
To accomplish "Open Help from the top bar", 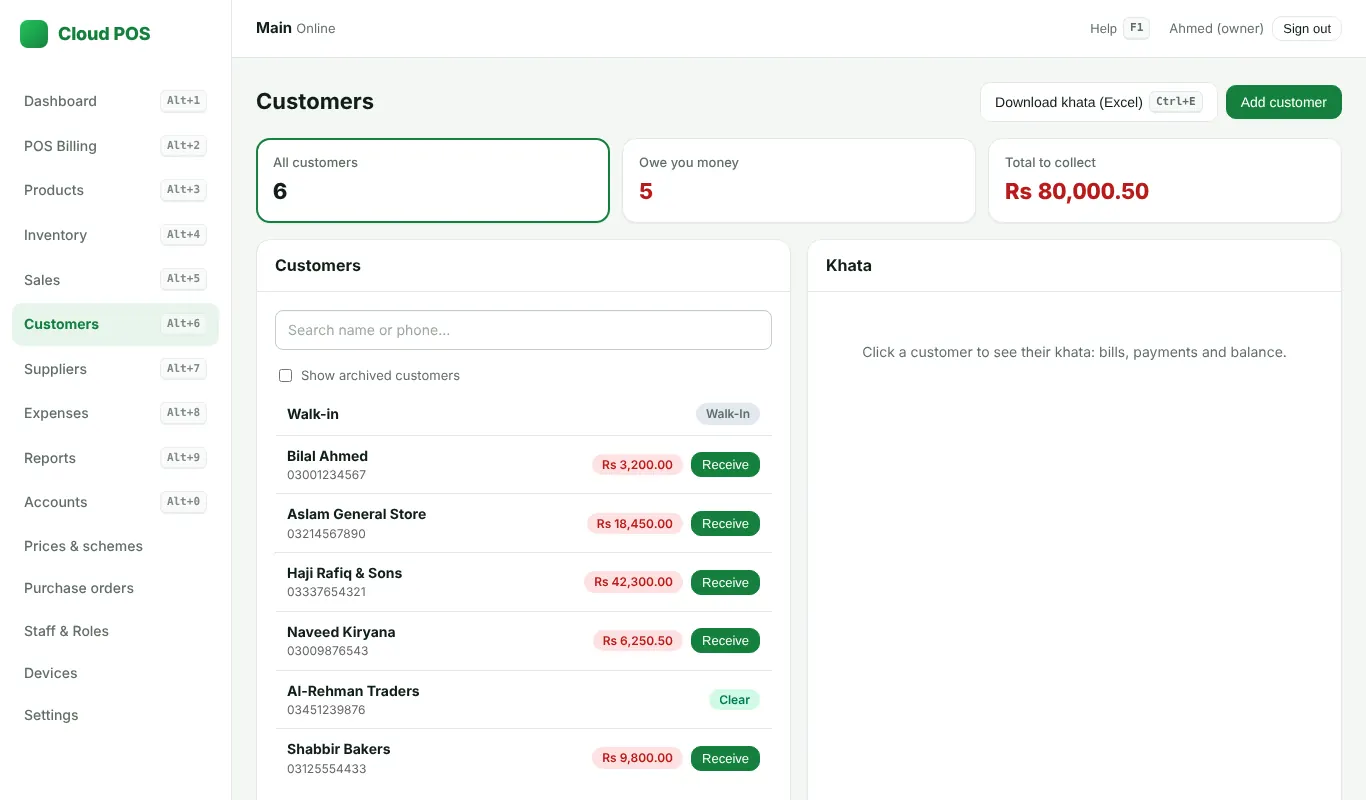I will click(x=1119, y=29).
